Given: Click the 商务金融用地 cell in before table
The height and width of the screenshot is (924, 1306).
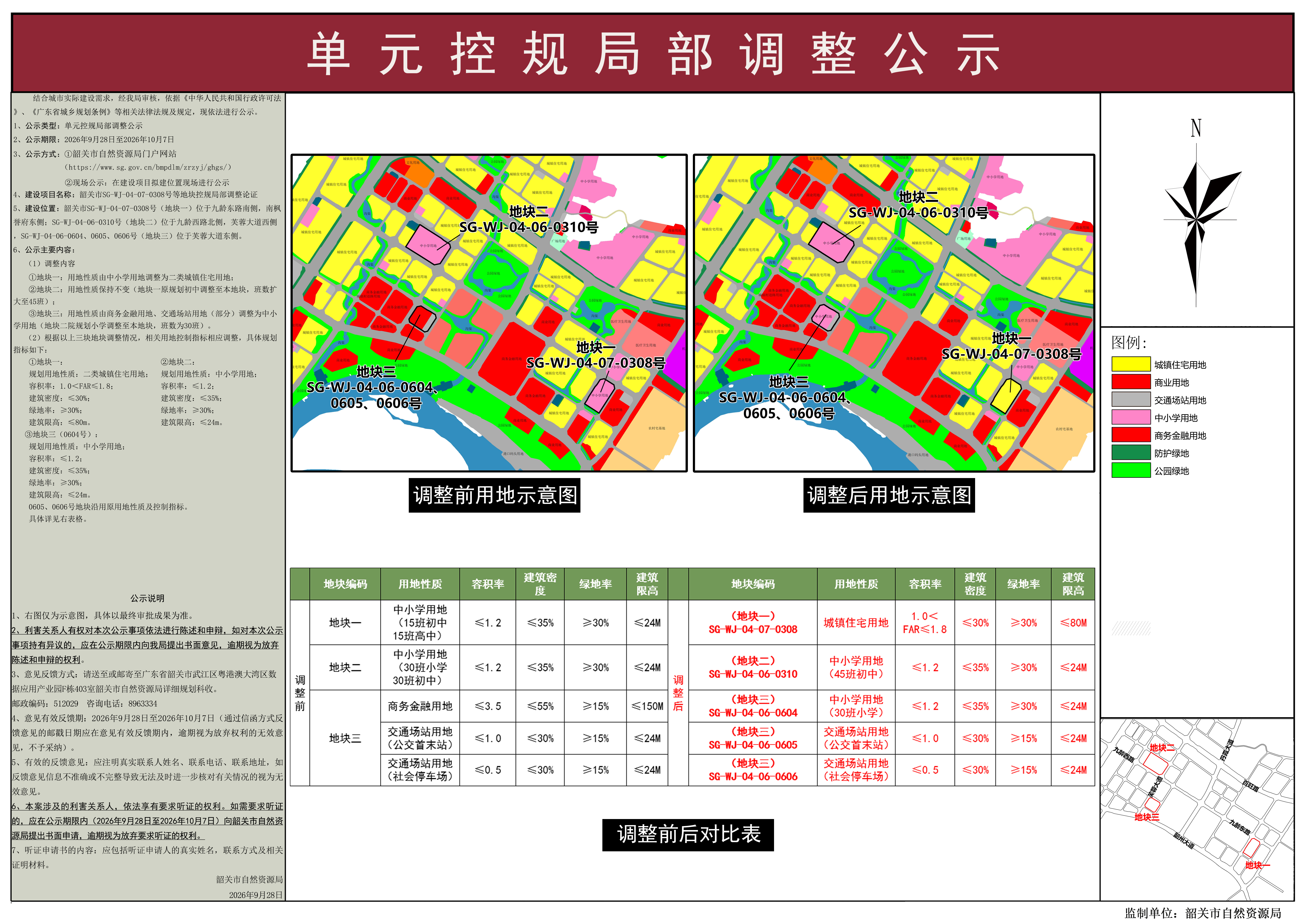Looking at the screenshot, I should tap(420, 706).
